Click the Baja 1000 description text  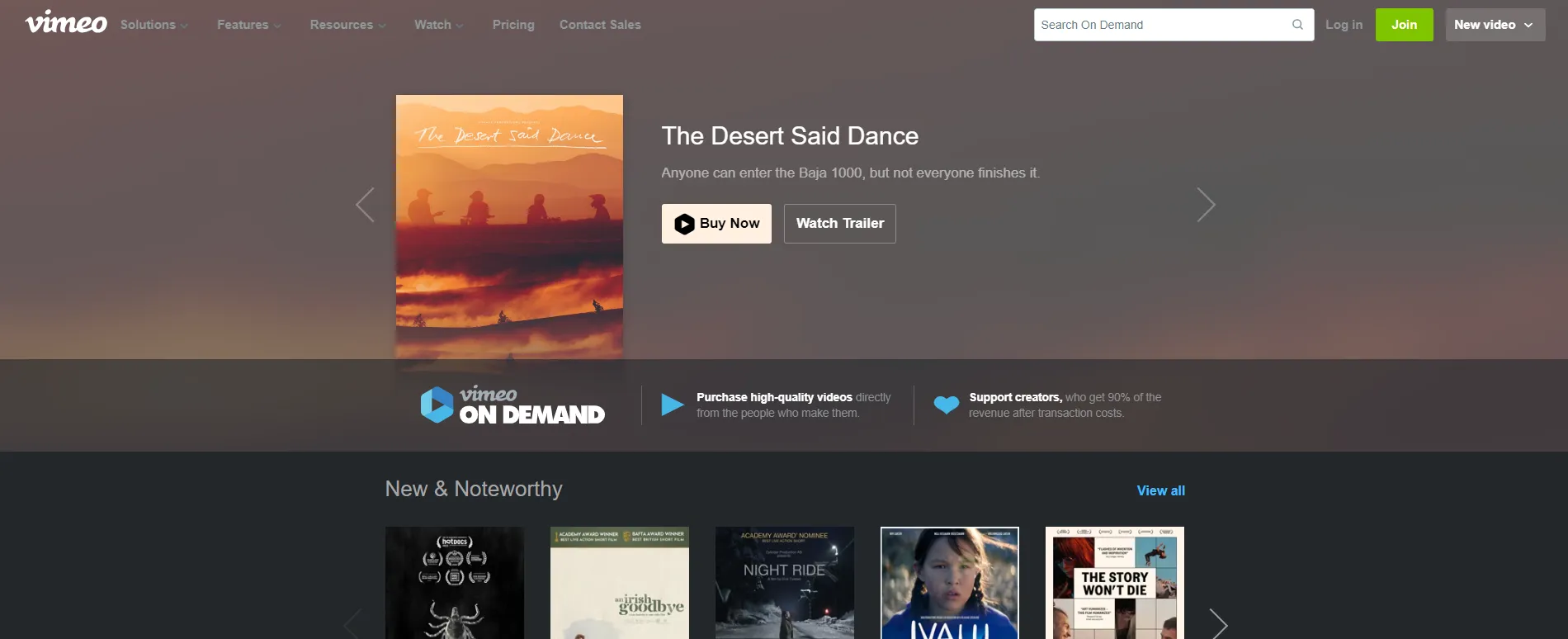[x=850, y=173]
